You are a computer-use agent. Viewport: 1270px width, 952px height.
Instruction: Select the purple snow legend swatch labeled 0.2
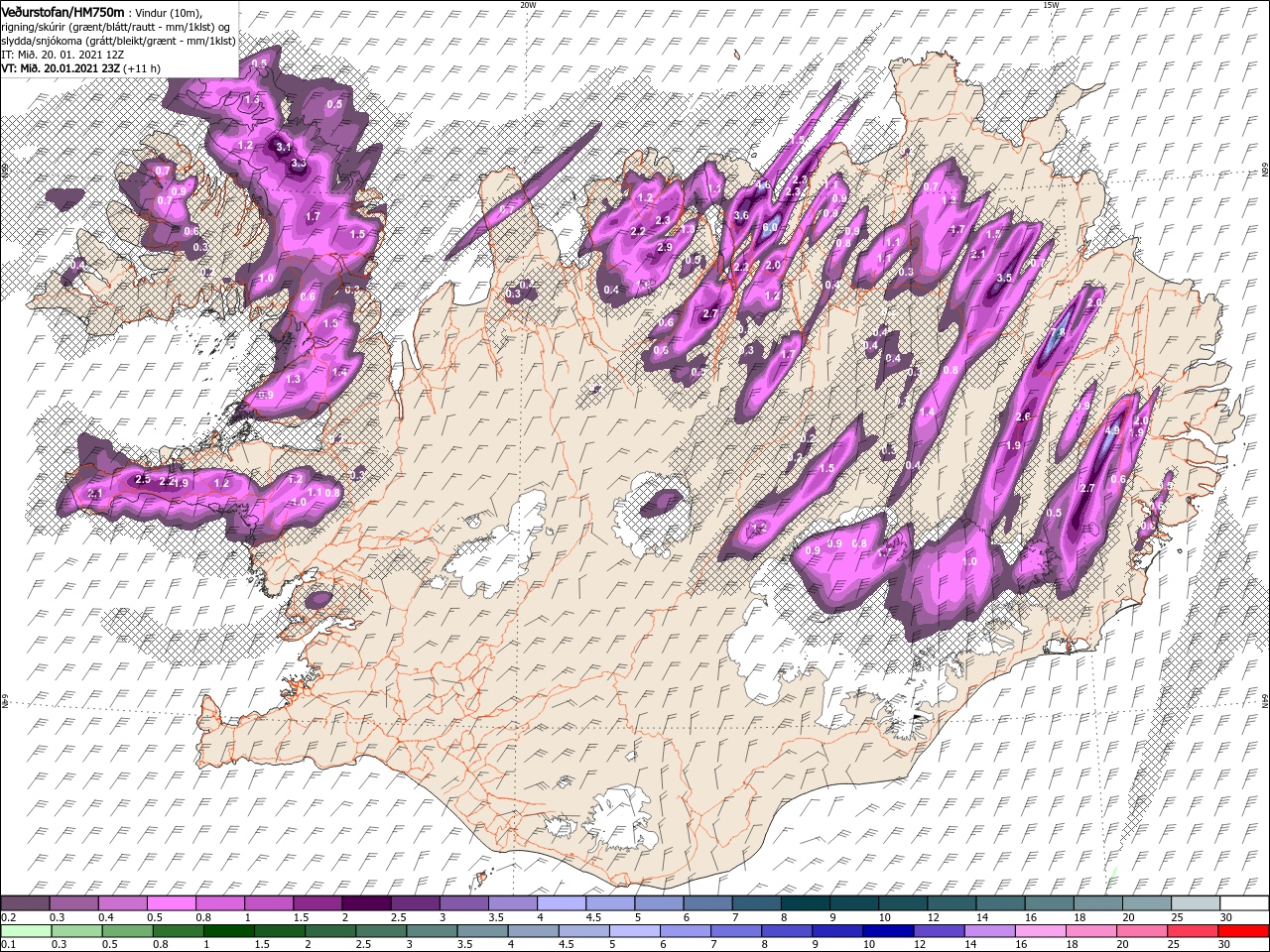tap(25, 903)
